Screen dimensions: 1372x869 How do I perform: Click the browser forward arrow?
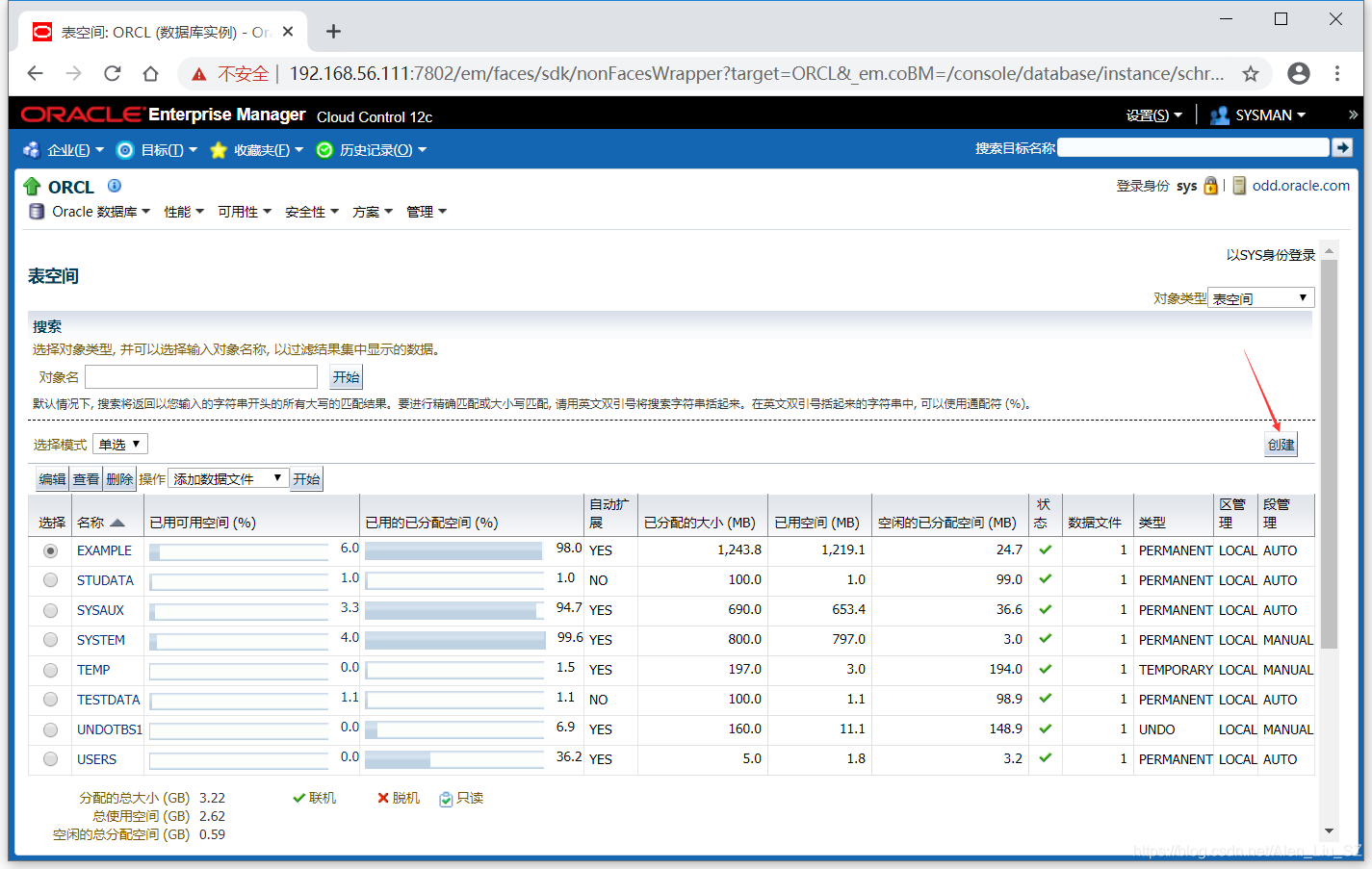tap(74, 73)
